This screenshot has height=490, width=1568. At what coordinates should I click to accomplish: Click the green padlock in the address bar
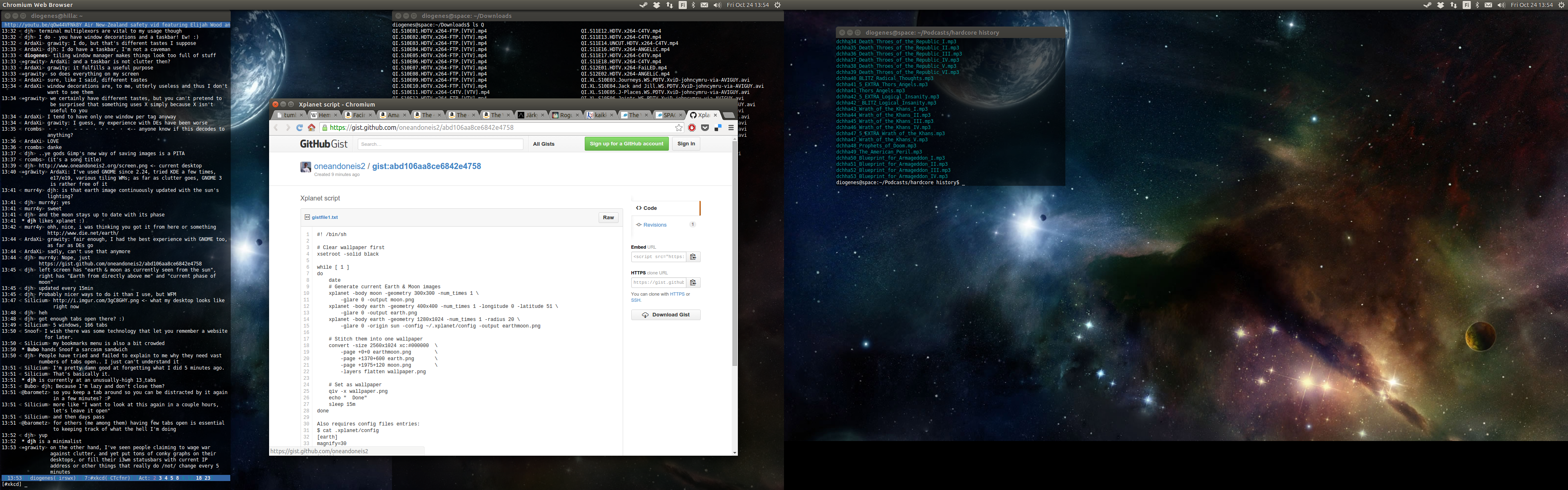point(325,128)
